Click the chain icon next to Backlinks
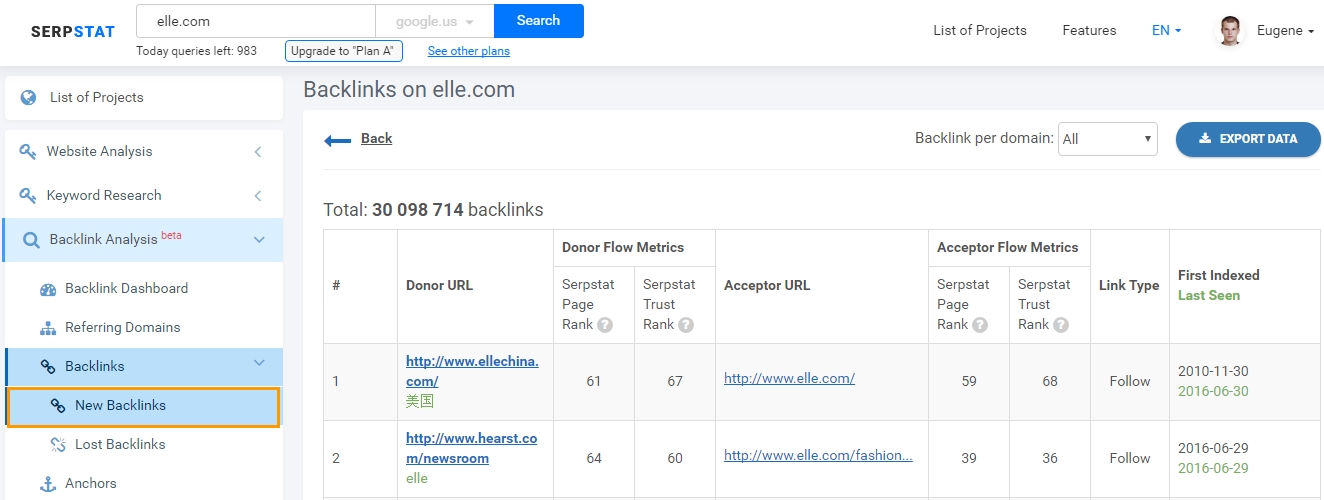Image resolution: width=1324 pixels, height=500 pixels. click(x=48, y=367)
